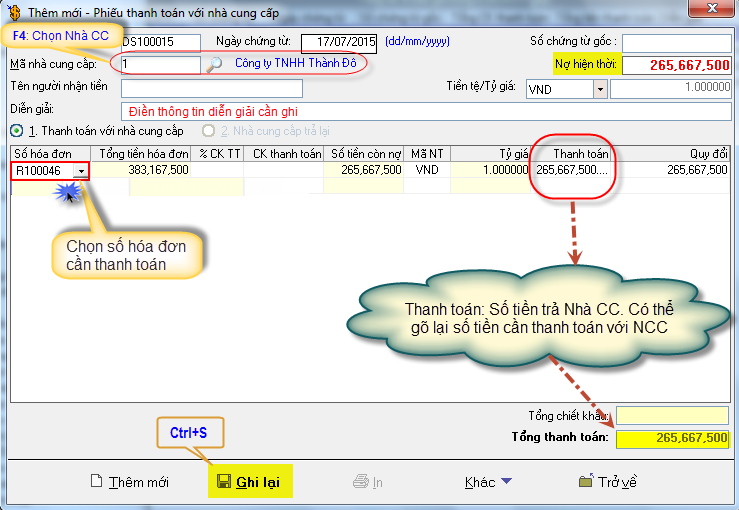Click the printer icon beside In
The image size is (739, 510).
pyautogui.click(x=361, y=482)
